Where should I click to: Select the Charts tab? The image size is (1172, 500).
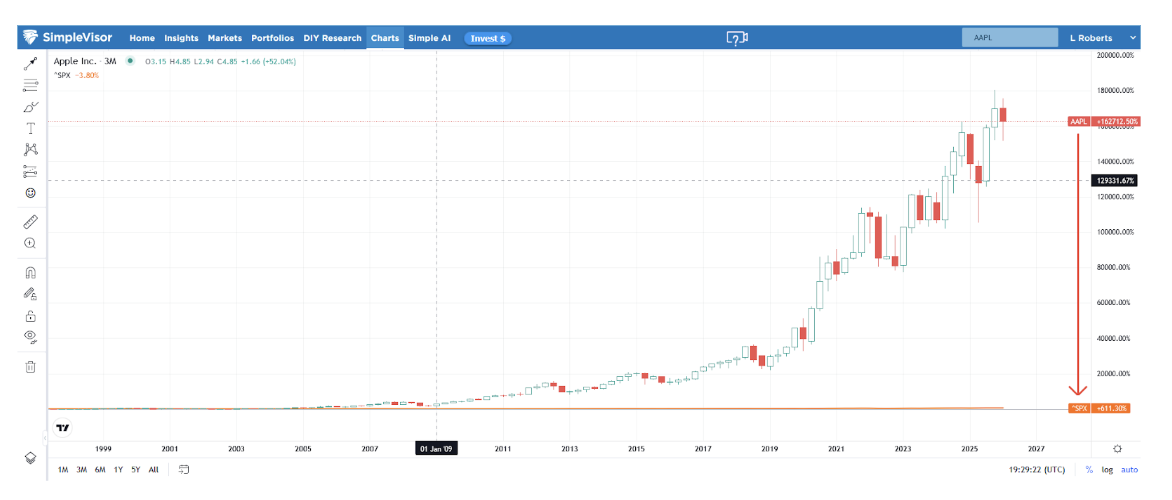tap(385, 38)
